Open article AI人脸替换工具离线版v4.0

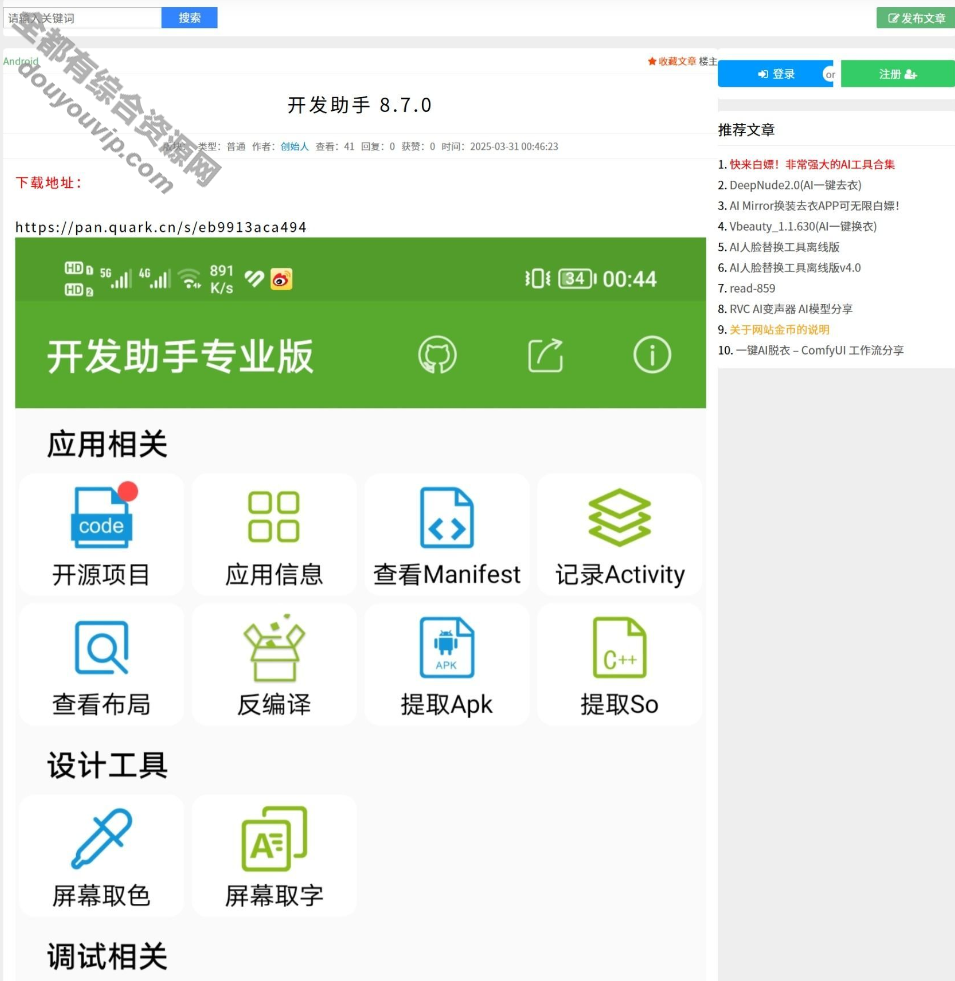coord(795,268)
